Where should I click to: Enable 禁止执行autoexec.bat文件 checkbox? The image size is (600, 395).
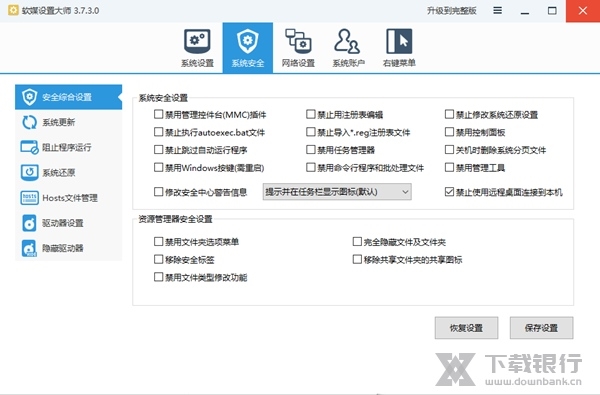(158, 132)
